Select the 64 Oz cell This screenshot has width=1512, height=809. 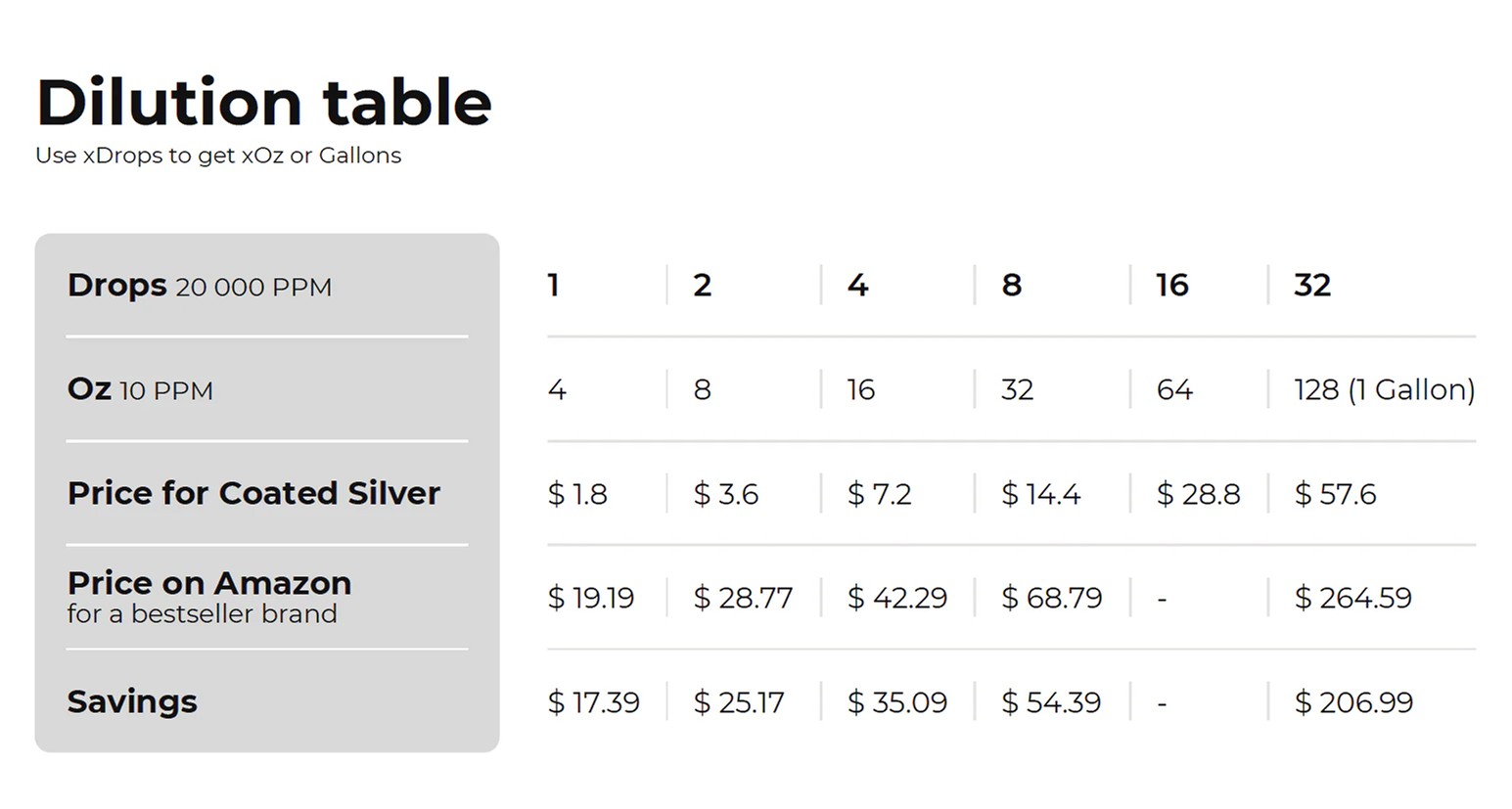1174,389
